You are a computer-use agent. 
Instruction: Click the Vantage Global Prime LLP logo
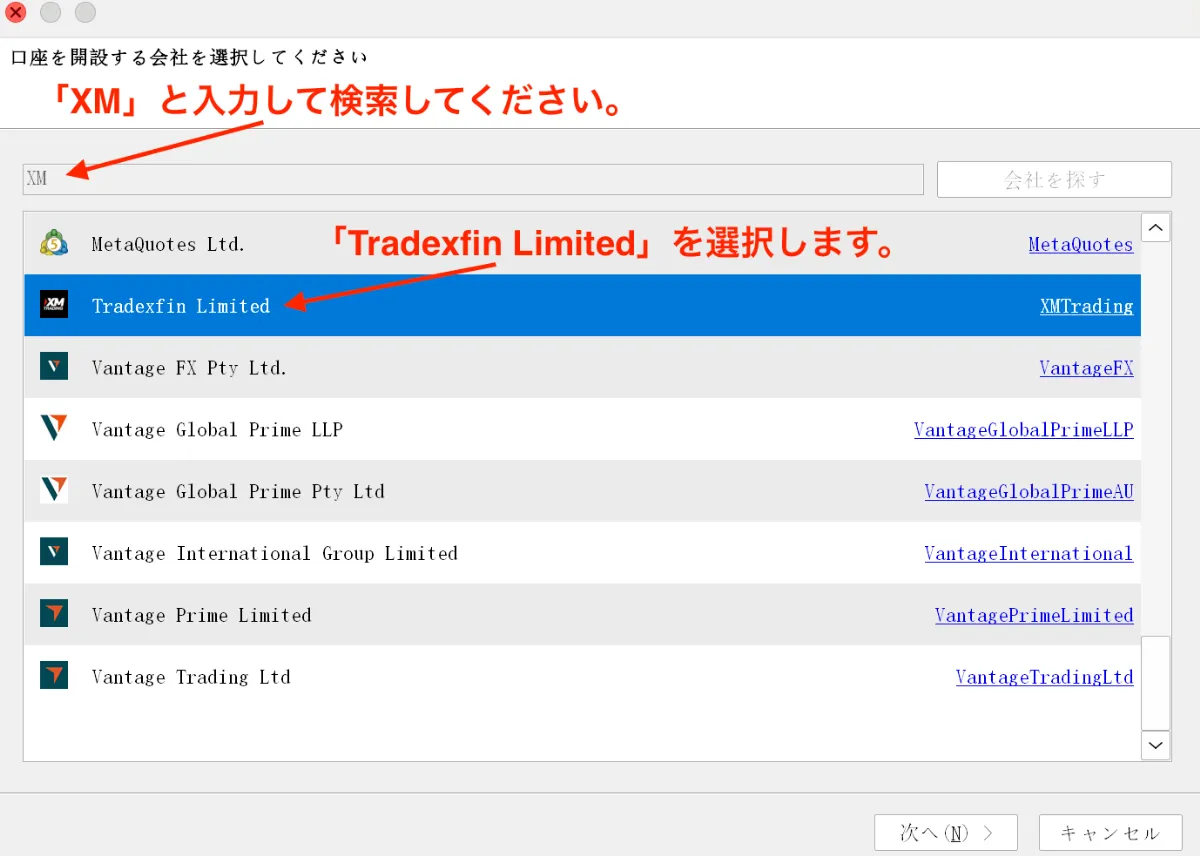click(54, 428)
